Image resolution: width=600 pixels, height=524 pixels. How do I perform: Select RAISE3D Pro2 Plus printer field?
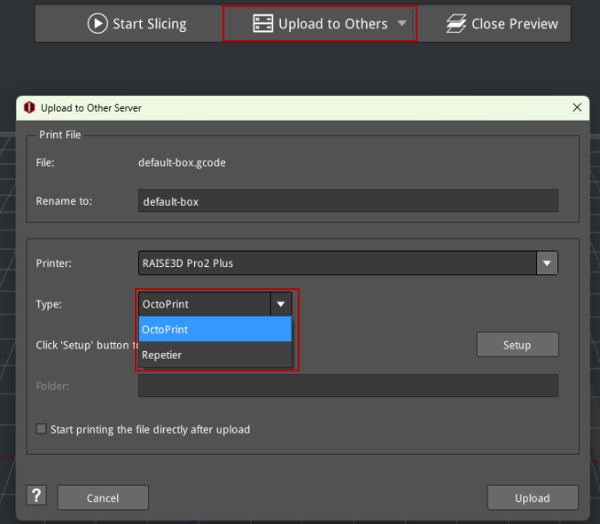[x=337, y=263]
